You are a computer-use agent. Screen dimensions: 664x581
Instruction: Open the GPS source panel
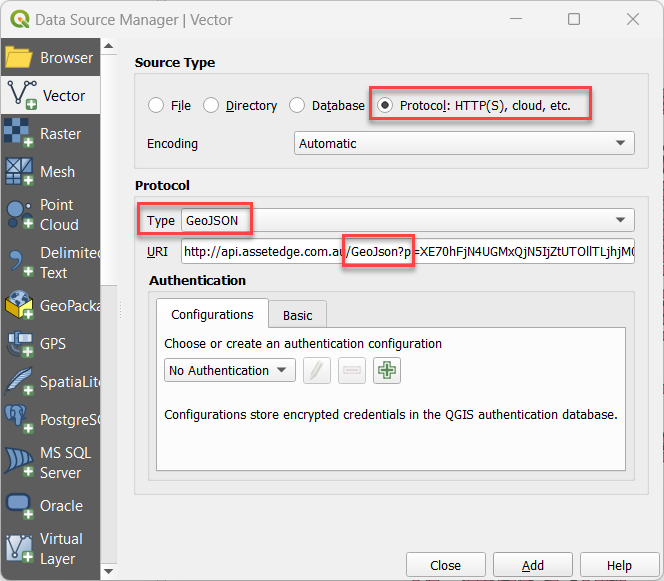(50, 343)
